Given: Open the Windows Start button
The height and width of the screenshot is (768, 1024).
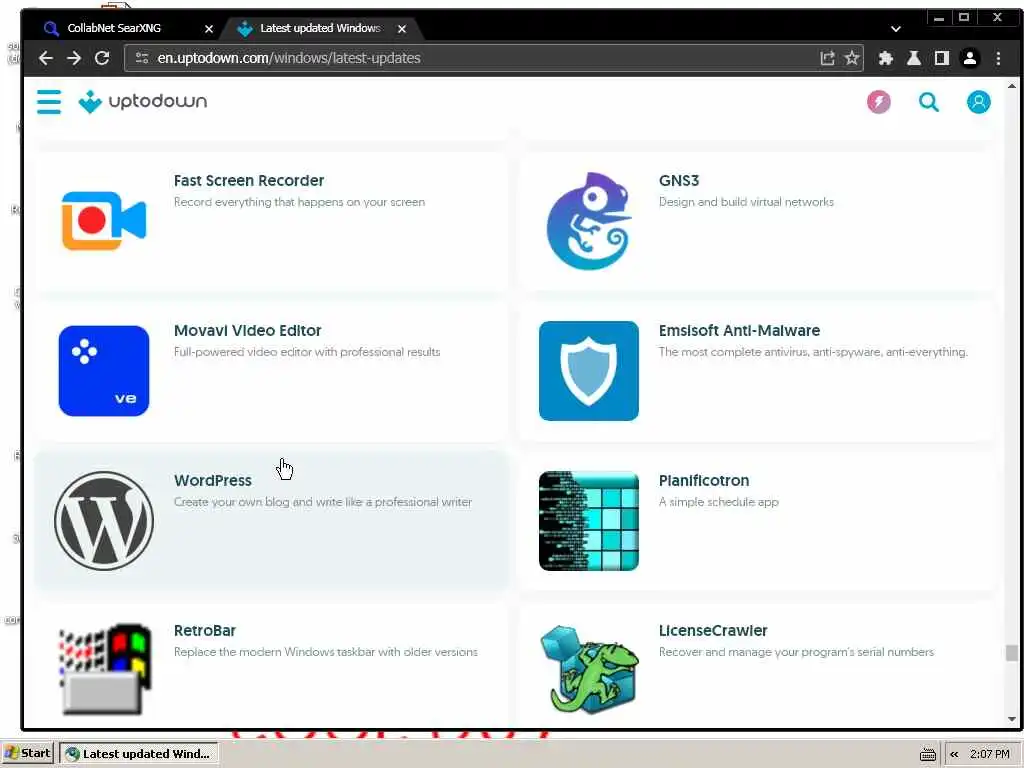Looking at the screenshot, I should tap(27, 754).
